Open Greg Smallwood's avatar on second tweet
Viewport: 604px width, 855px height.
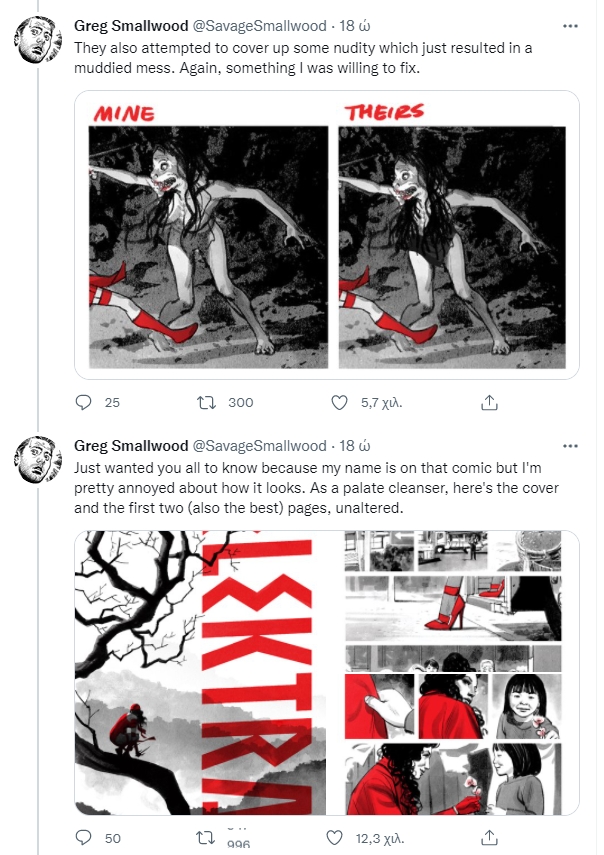pos(37,461)
